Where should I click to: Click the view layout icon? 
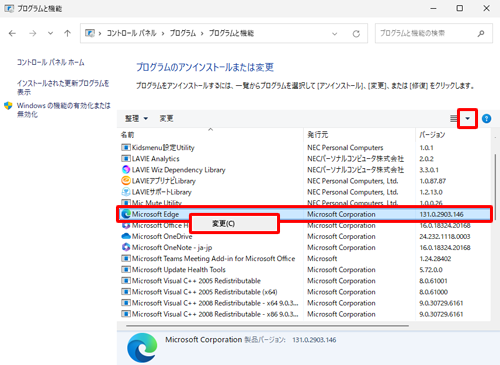(454, 118)
